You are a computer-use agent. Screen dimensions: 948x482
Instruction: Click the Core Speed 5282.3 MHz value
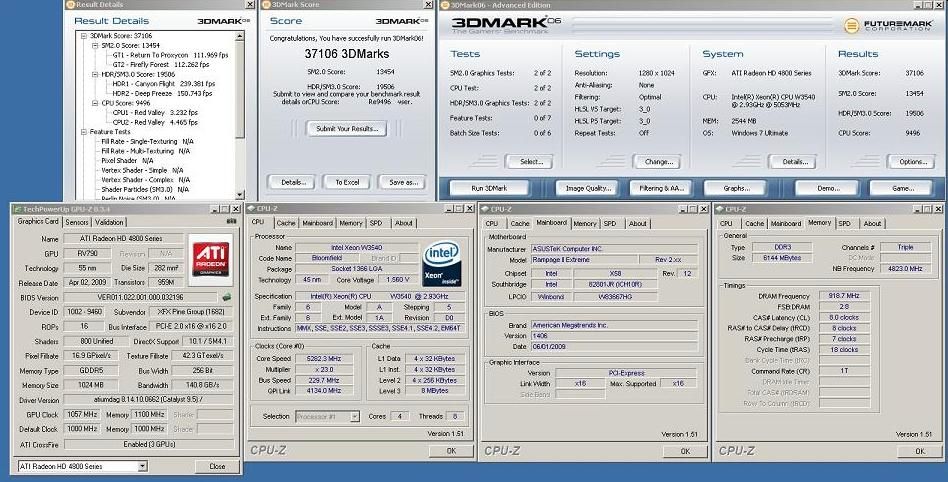pyautogui.click(x=324, y=359)
